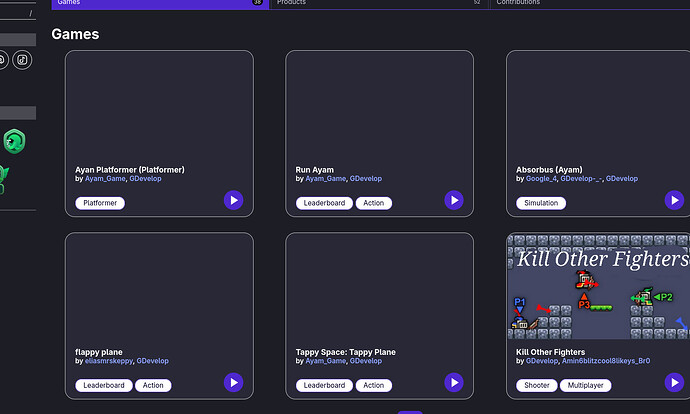Click the Multiplayer tag
This screenshot has height=414, width=690.
[x=586, y=385]
